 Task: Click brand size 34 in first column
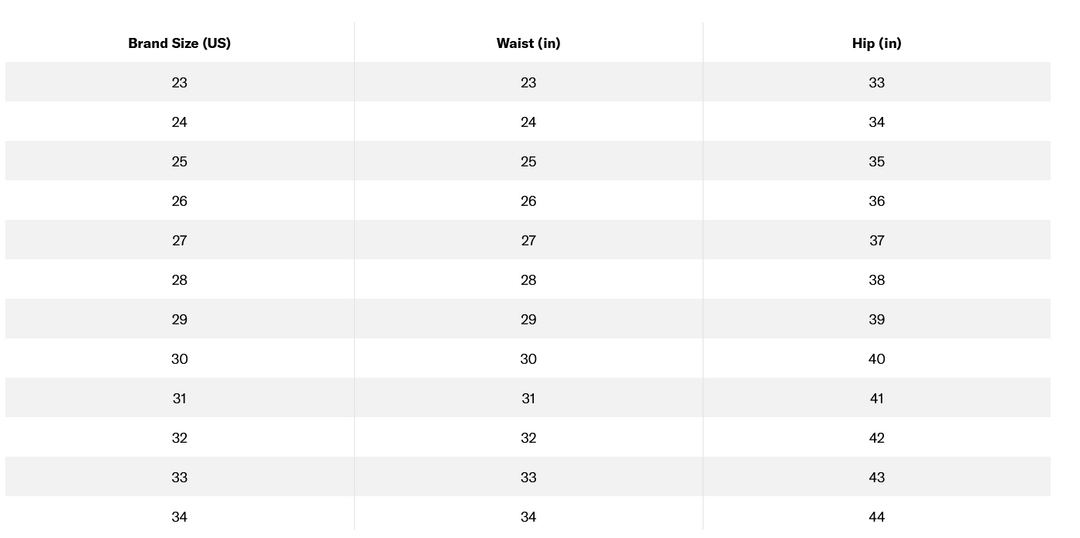click(x=179, y=517)
